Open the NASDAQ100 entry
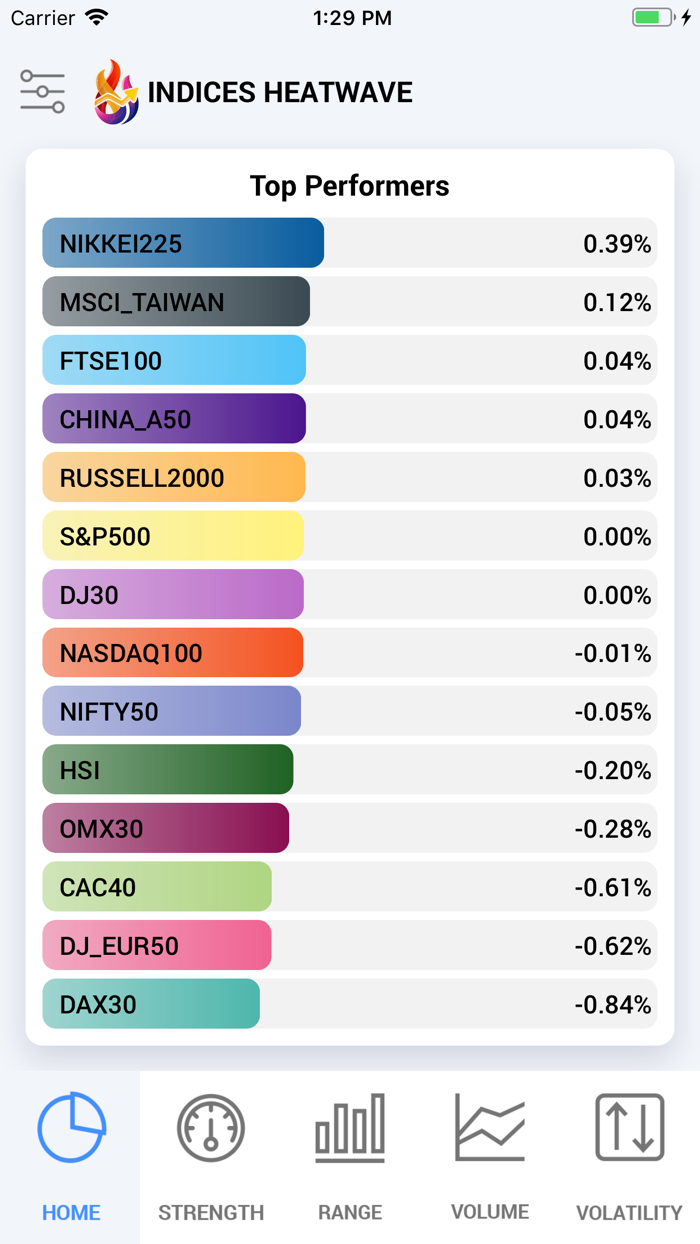The width and height of the screenshot is (700, 1244). [x=172, y=652]
